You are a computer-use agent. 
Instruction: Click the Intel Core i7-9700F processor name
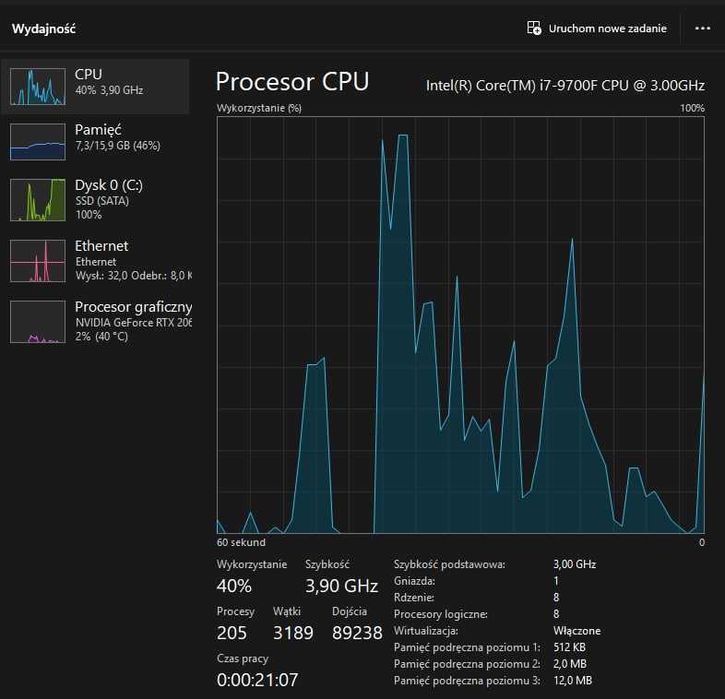click(x=565, y=86)
